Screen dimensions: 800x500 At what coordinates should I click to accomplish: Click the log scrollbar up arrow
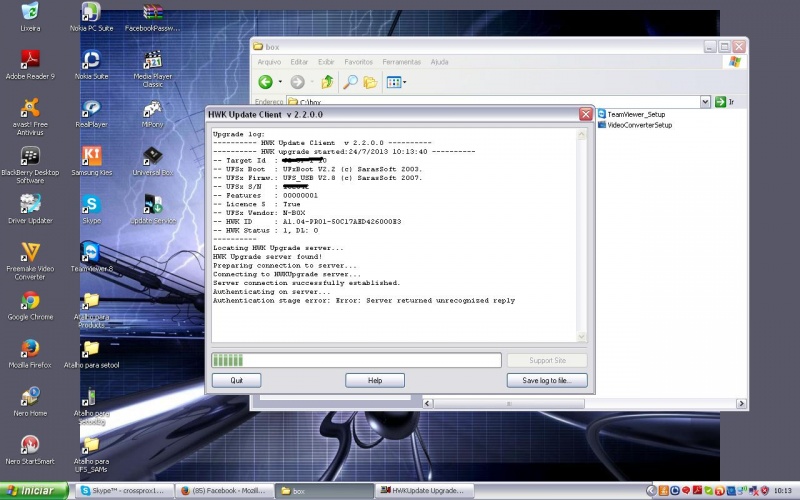[581, 135]
